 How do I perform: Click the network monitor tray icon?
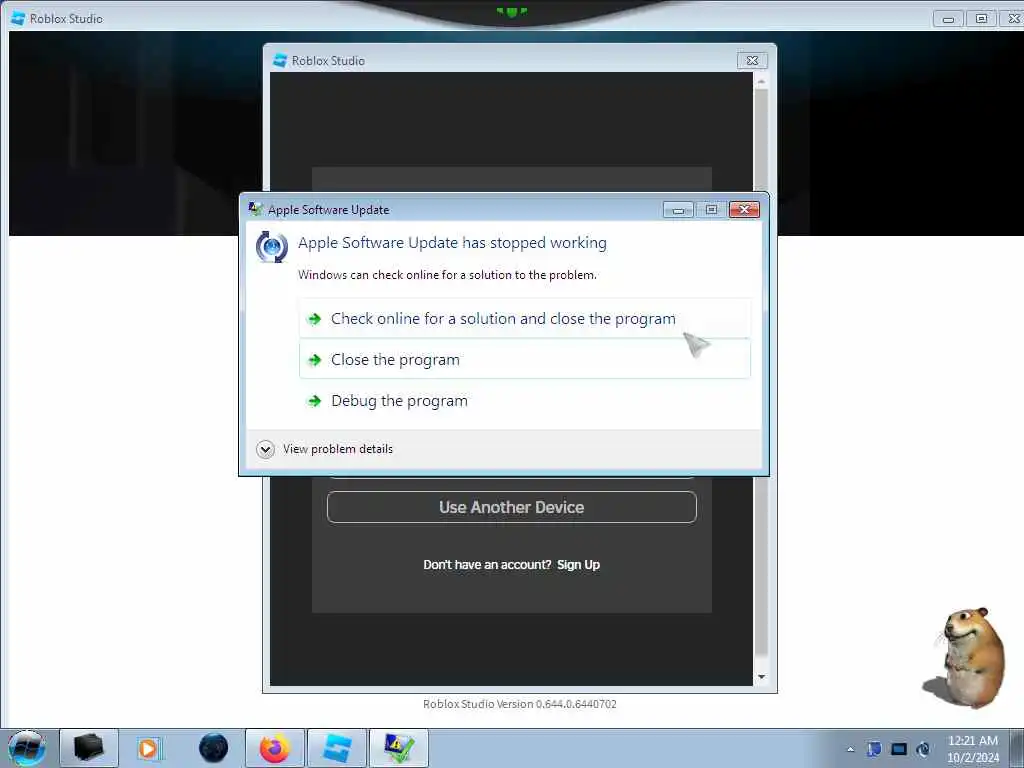pos(899,749)
